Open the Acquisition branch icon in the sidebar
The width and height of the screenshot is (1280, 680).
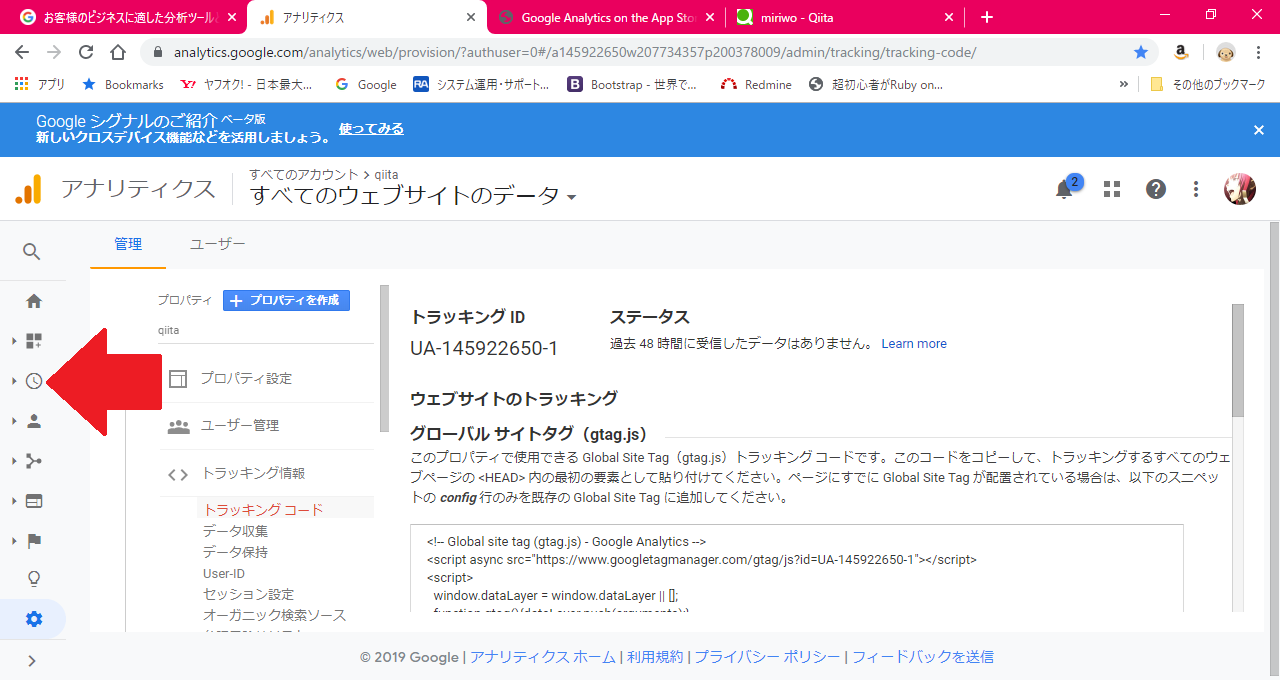point(34,461)
